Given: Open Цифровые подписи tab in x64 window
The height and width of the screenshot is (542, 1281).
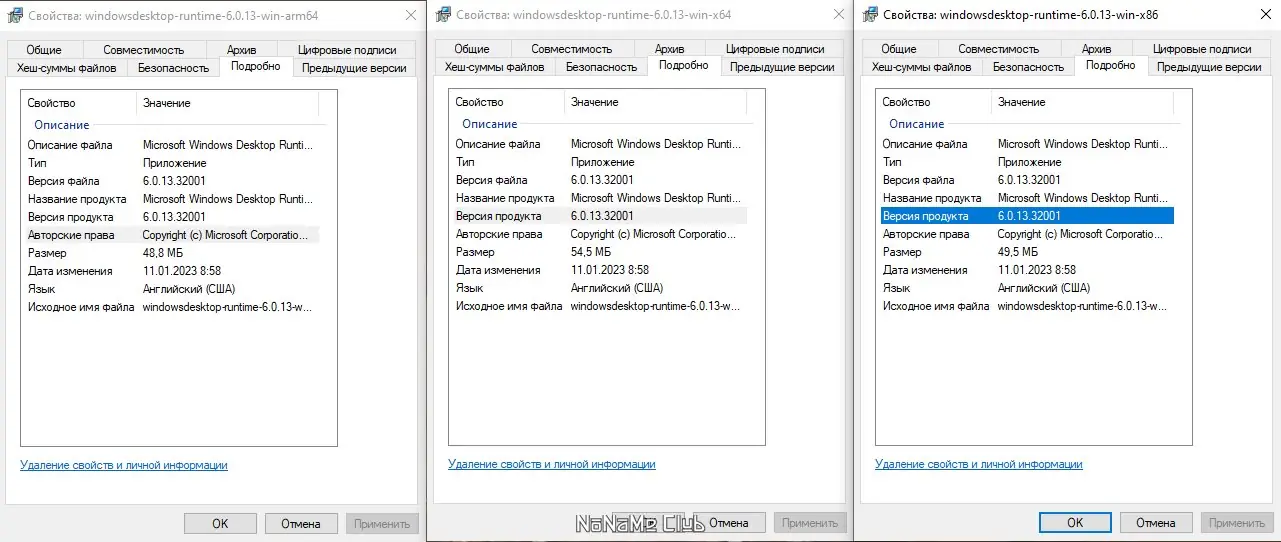Looking at the screenshot, I should 775,48.
